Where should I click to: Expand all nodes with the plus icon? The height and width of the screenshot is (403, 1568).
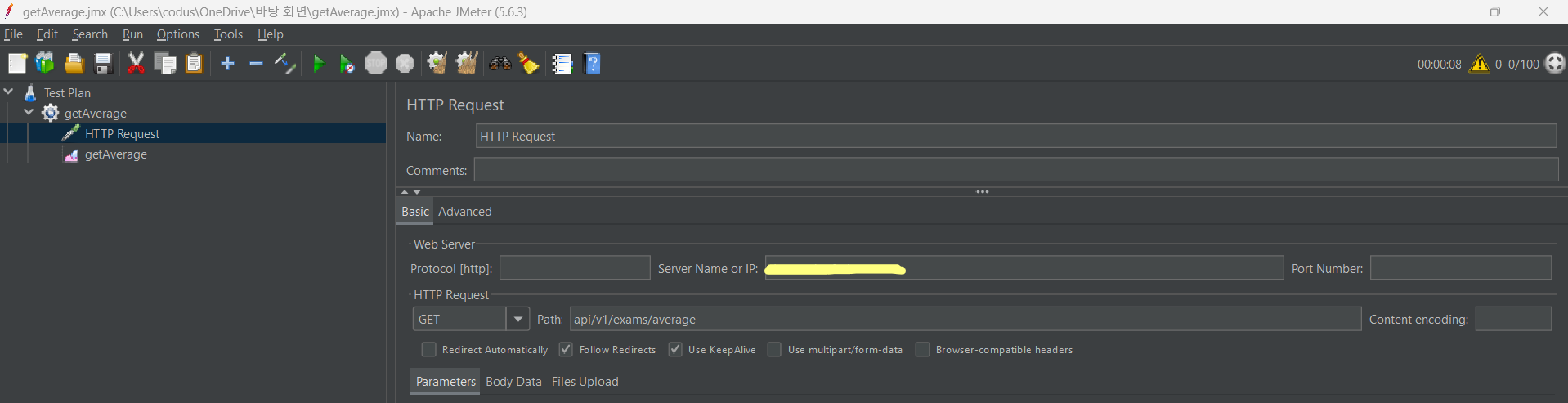pyautogui.click(x=227, y=64)
